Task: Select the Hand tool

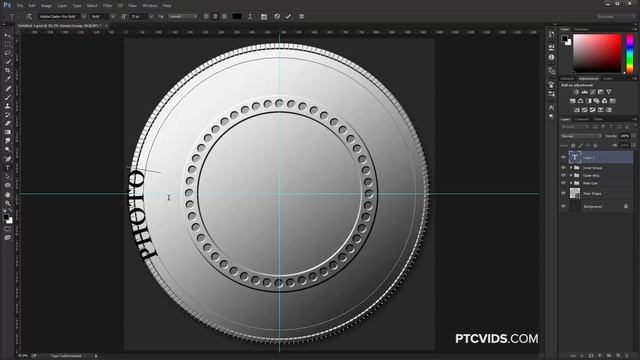Action: 7,194
